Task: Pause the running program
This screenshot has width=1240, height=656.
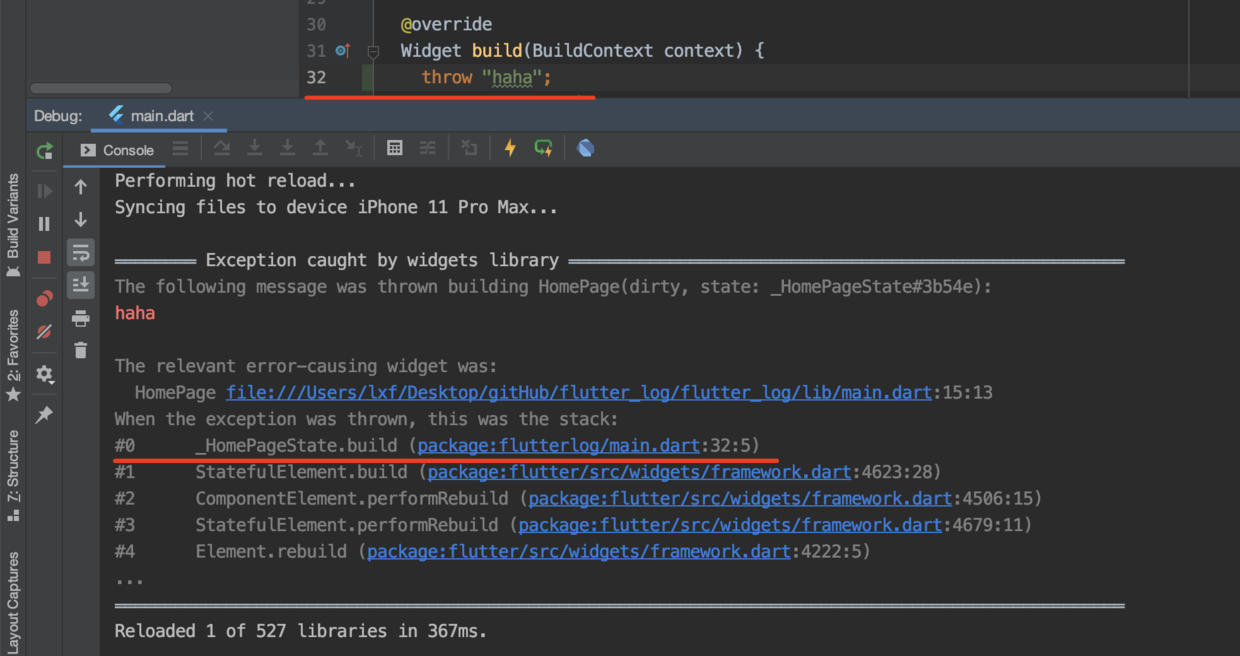Action: pos(44,224)
